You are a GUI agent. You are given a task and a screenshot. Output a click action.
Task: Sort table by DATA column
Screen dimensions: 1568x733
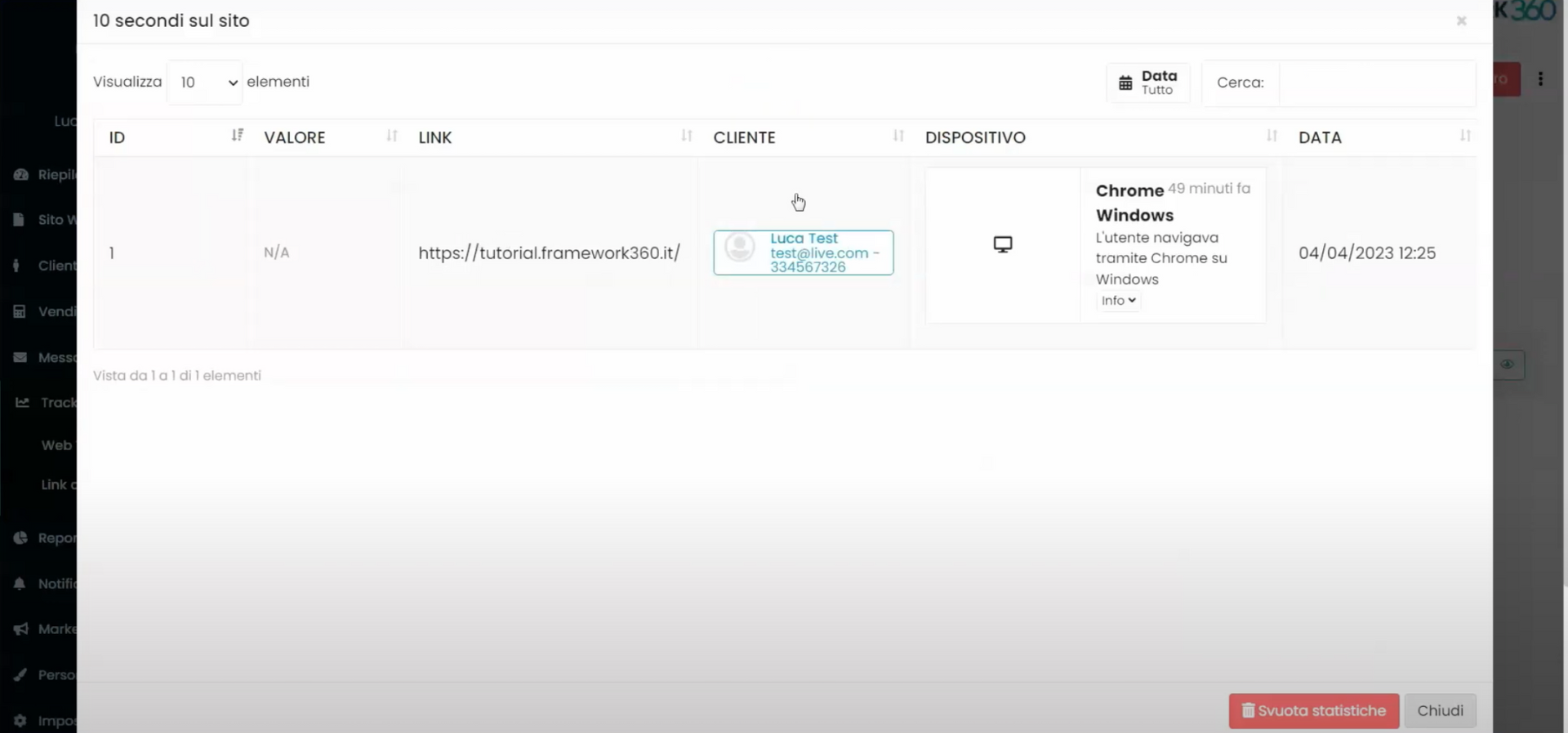[1465, 136]
